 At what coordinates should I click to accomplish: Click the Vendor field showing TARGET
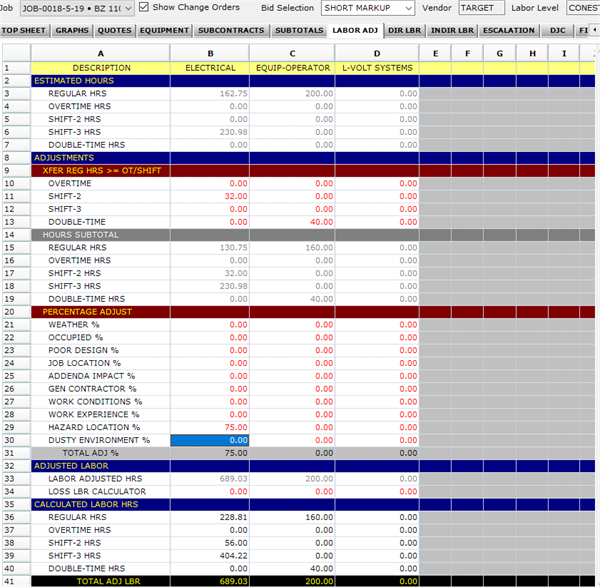coord(481,8)
